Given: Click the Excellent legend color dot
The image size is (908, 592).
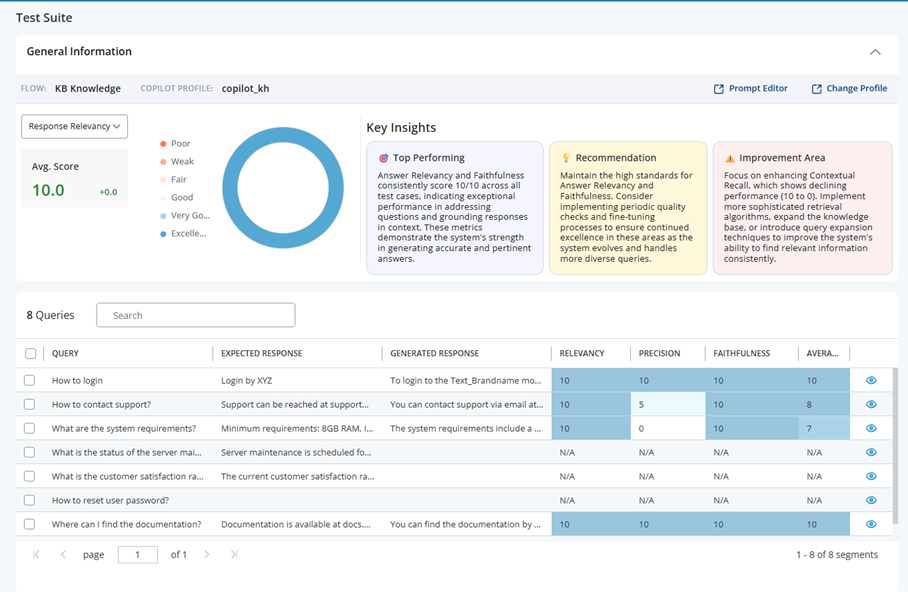Looking at the screenshot, I should tap(163, 233).
